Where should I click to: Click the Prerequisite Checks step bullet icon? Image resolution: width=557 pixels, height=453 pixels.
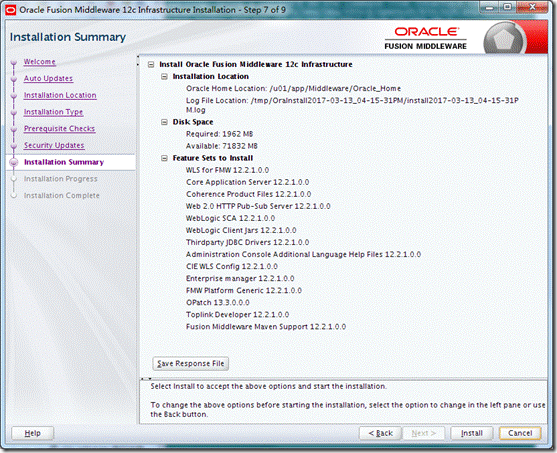[x=14, y=130]
